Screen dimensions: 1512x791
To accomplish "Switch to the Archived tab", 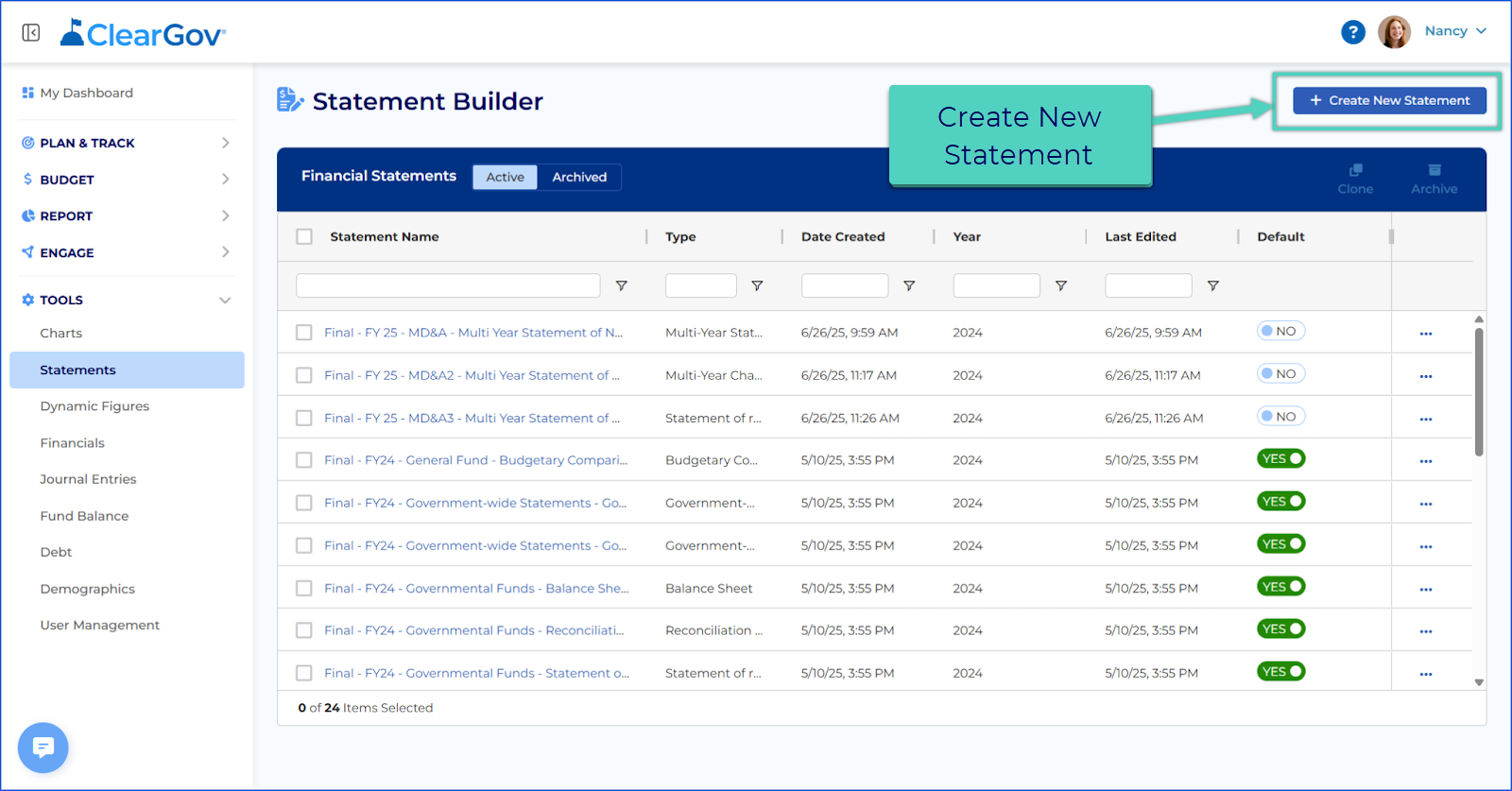I will 579,177.
